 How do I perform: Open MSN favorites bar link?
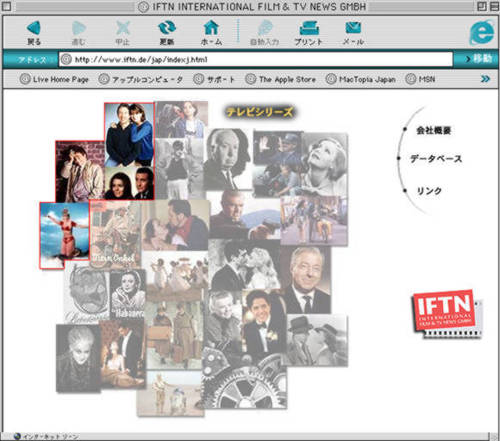pos(420,79)
